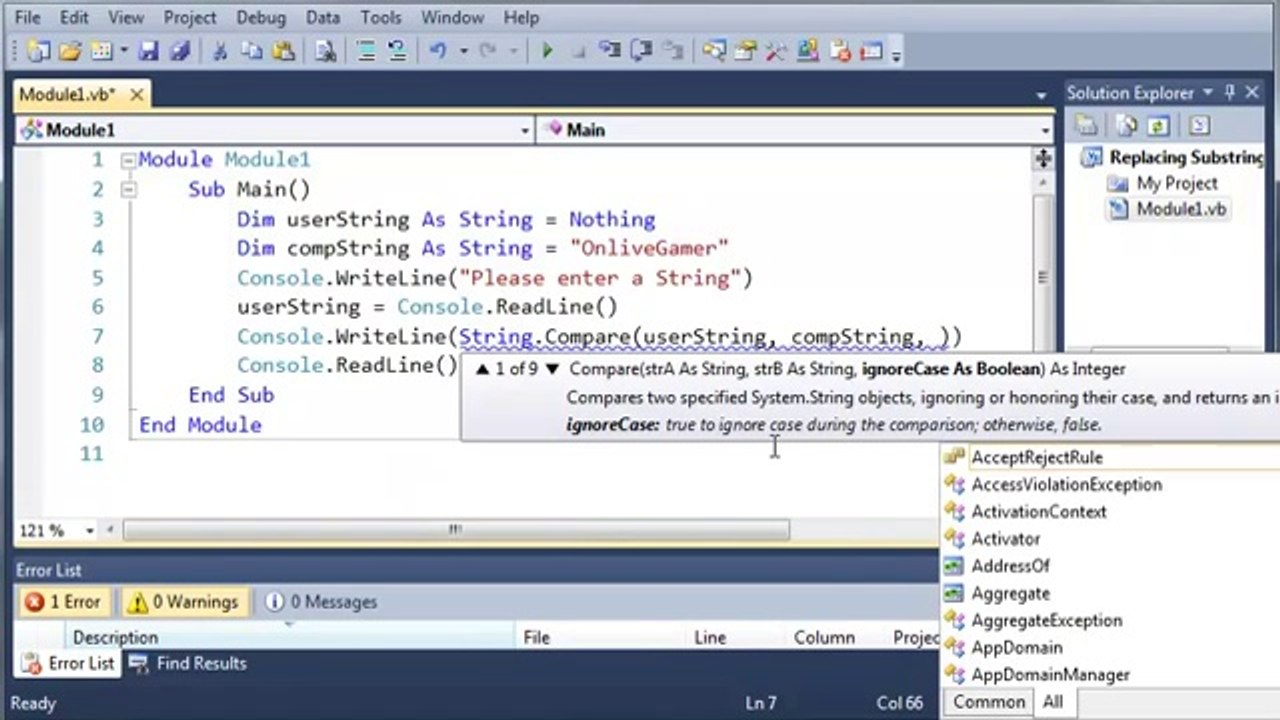The width and height of the screenshot is (1280, 720).
Task: Switch to the Find Results tab
Action: click(188, 664)
